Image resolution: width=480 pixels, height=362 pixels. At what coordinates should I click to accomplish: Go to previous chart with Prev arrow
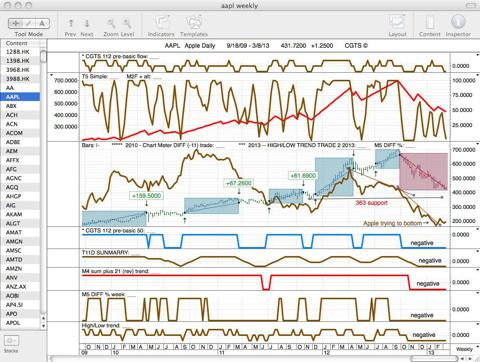pos(71,23)
